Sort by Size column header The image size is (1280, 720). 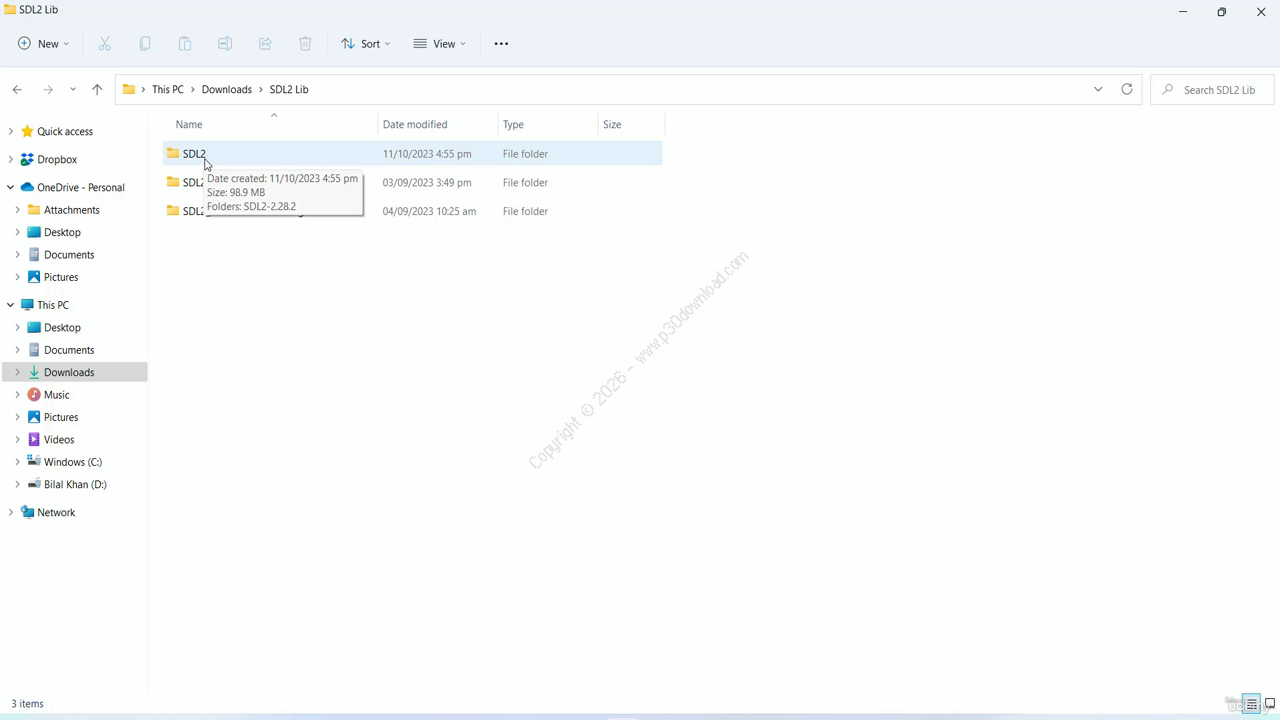[x=612, y=125]
